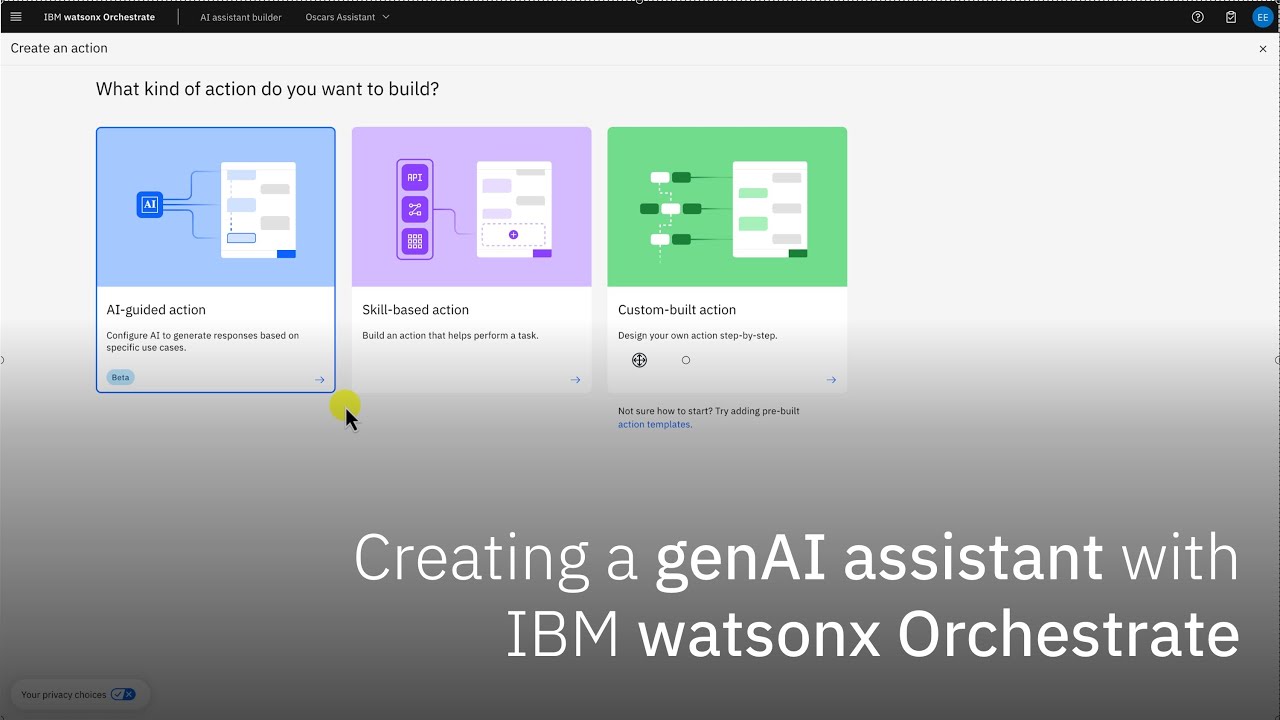Viewport: 1280px width, 720px height.
Task: Click the Custom-built action arrow icon
Action: coord(832,380)
